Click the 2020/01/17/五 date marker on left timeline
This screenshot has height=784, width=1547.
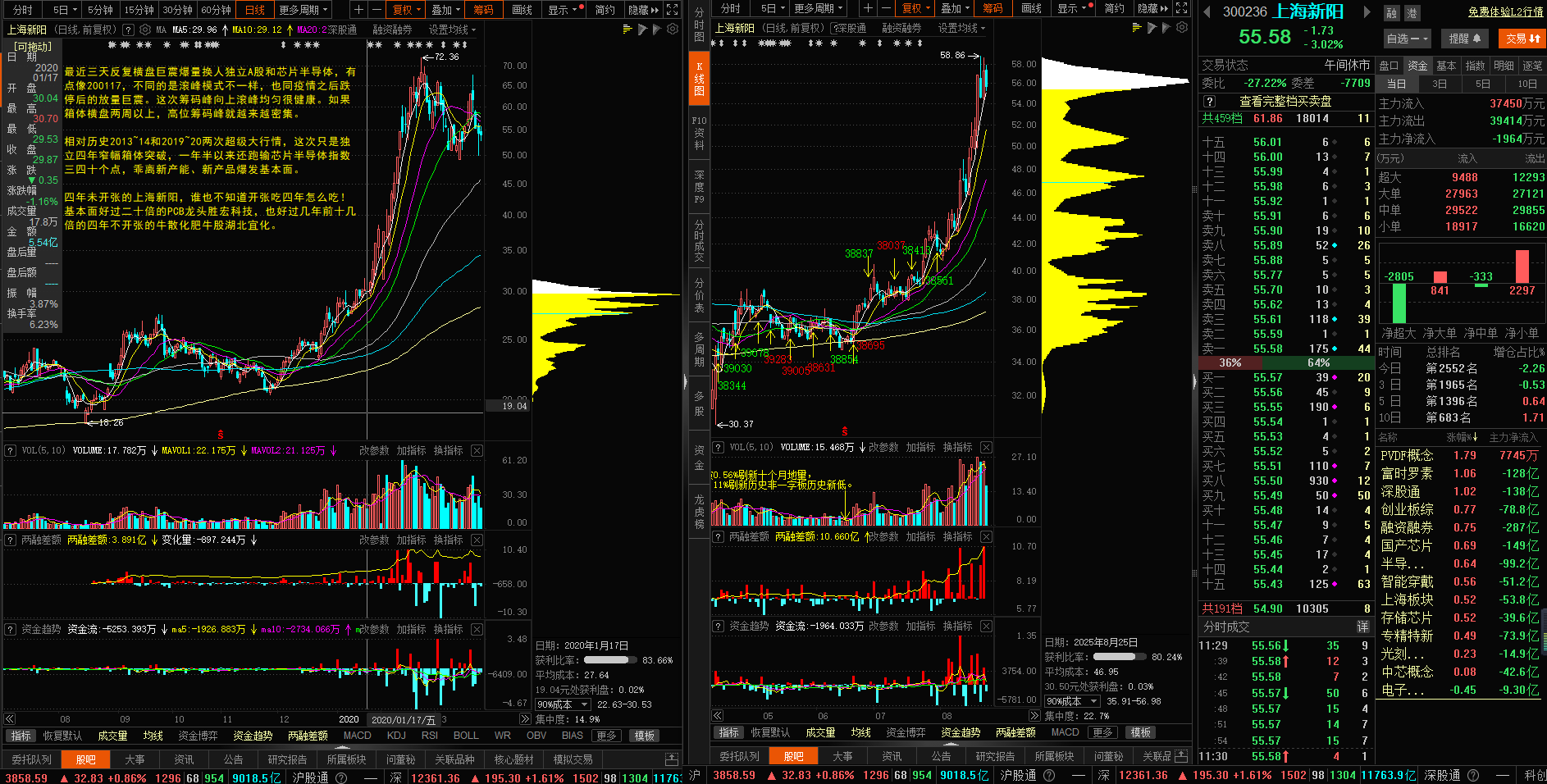pos(403,719)
